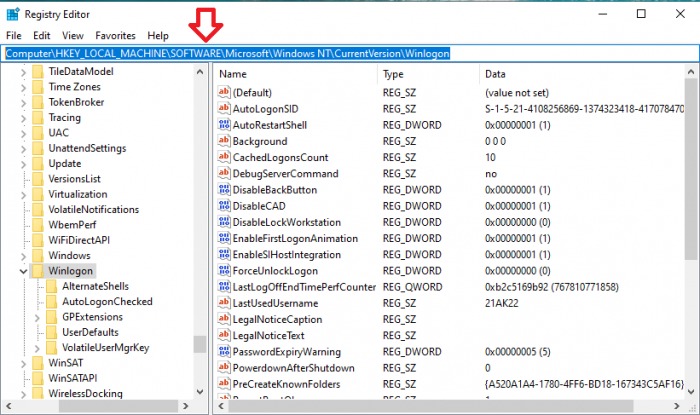Click the tree pane scroll up arrow
The width and height of the screenshot is (700, 415).
click(200, 71)
